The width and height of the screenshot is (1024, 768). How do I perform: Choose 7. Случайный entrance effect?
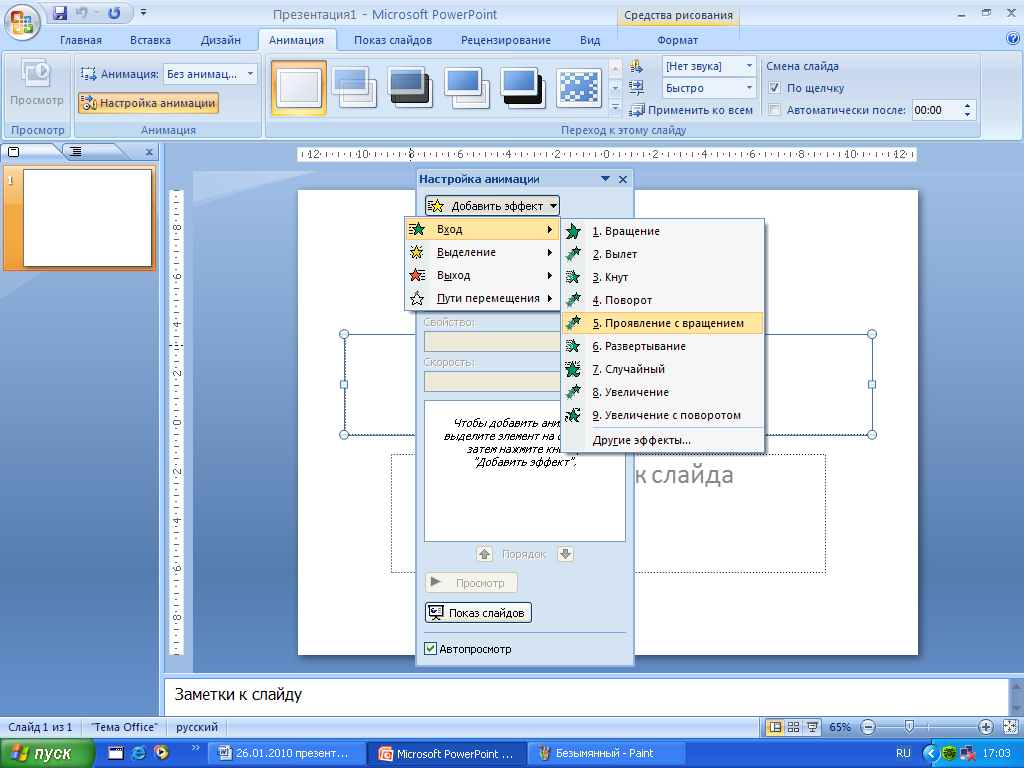pos(662,369)
